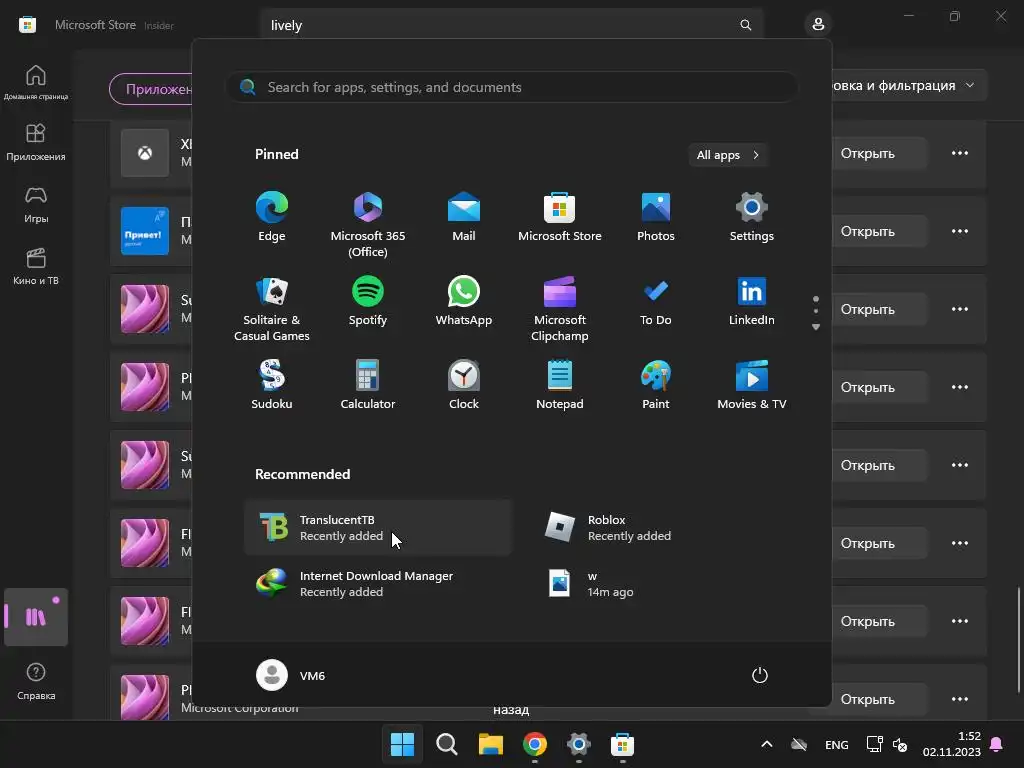
Task: Open Notepad from pinned apps
Action: tap(560, 385)
